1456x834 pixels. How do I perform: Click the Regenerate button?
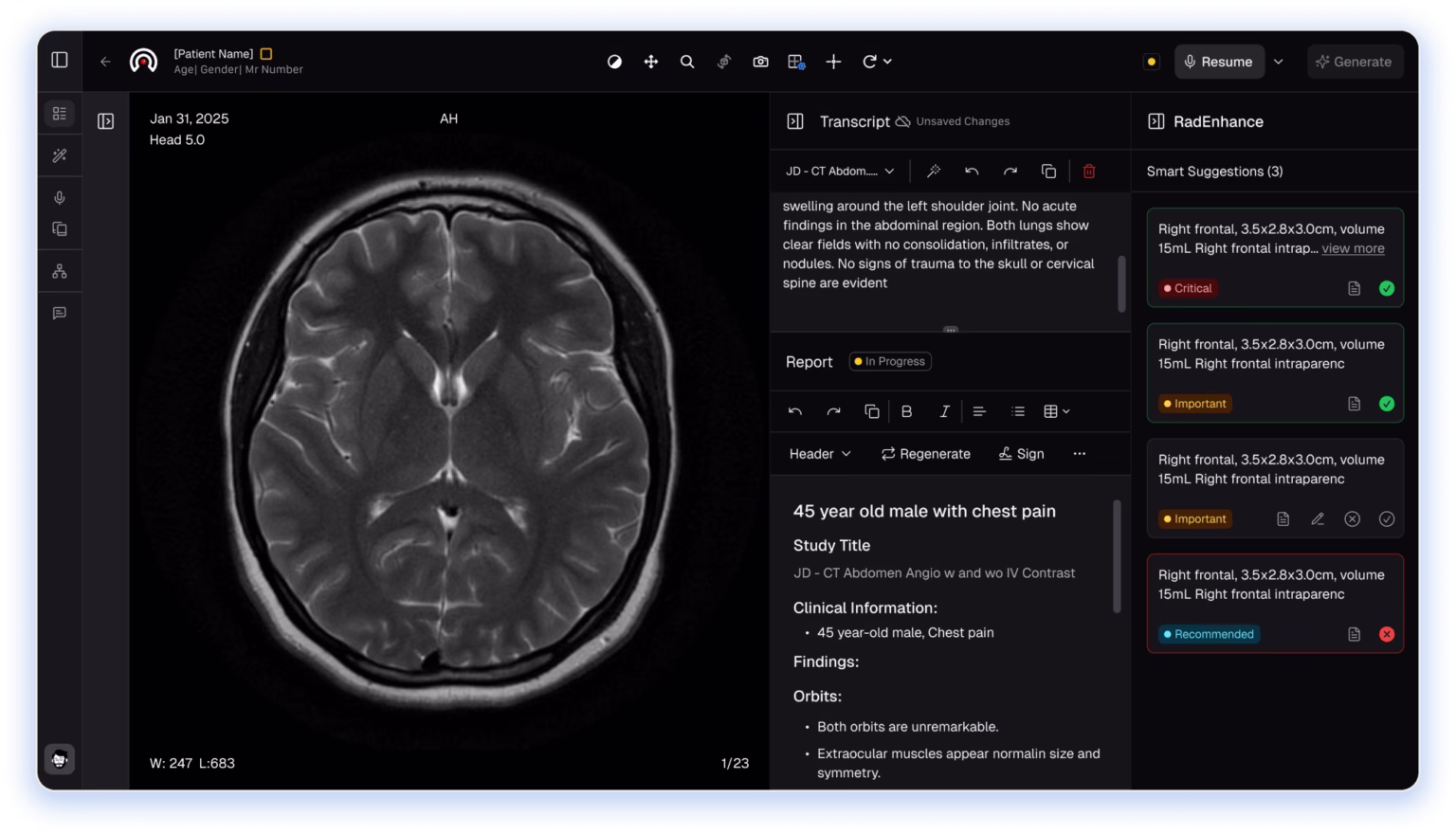click(x=925, y=454)
